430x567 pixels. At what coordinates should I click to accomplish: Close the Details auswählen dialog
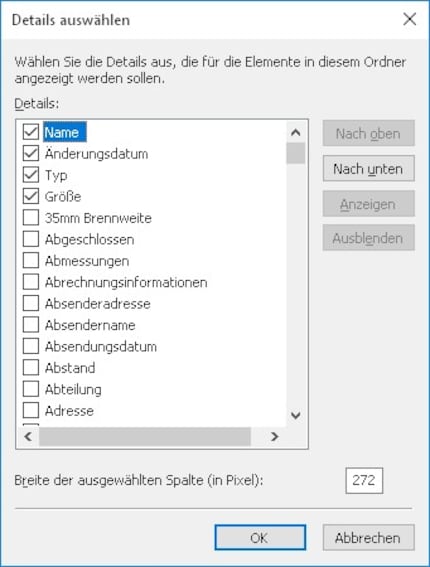pos(409,19)
